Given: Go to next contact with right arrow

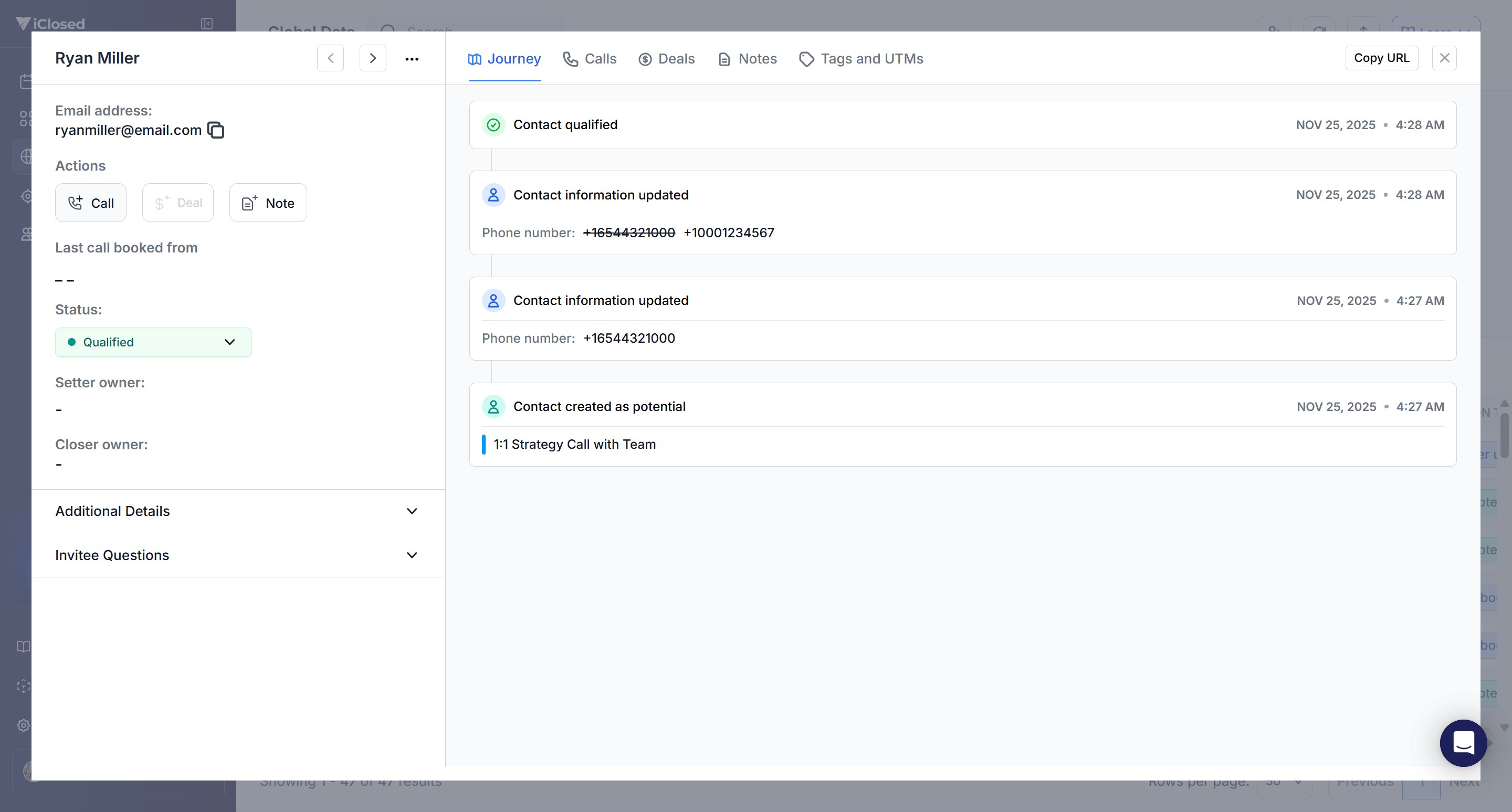Looking at the screenshot, I should click(373, 58).
